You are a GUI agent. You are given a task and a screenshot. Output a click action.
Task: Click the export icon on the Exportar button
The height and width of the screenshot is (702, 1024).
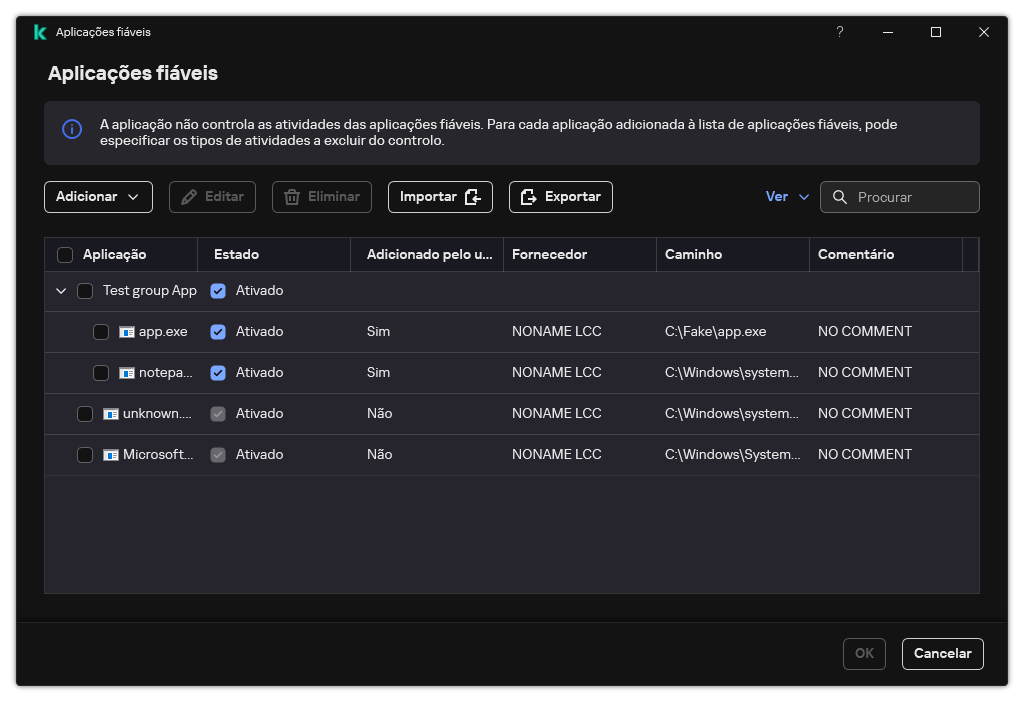[x=528, y=196]
